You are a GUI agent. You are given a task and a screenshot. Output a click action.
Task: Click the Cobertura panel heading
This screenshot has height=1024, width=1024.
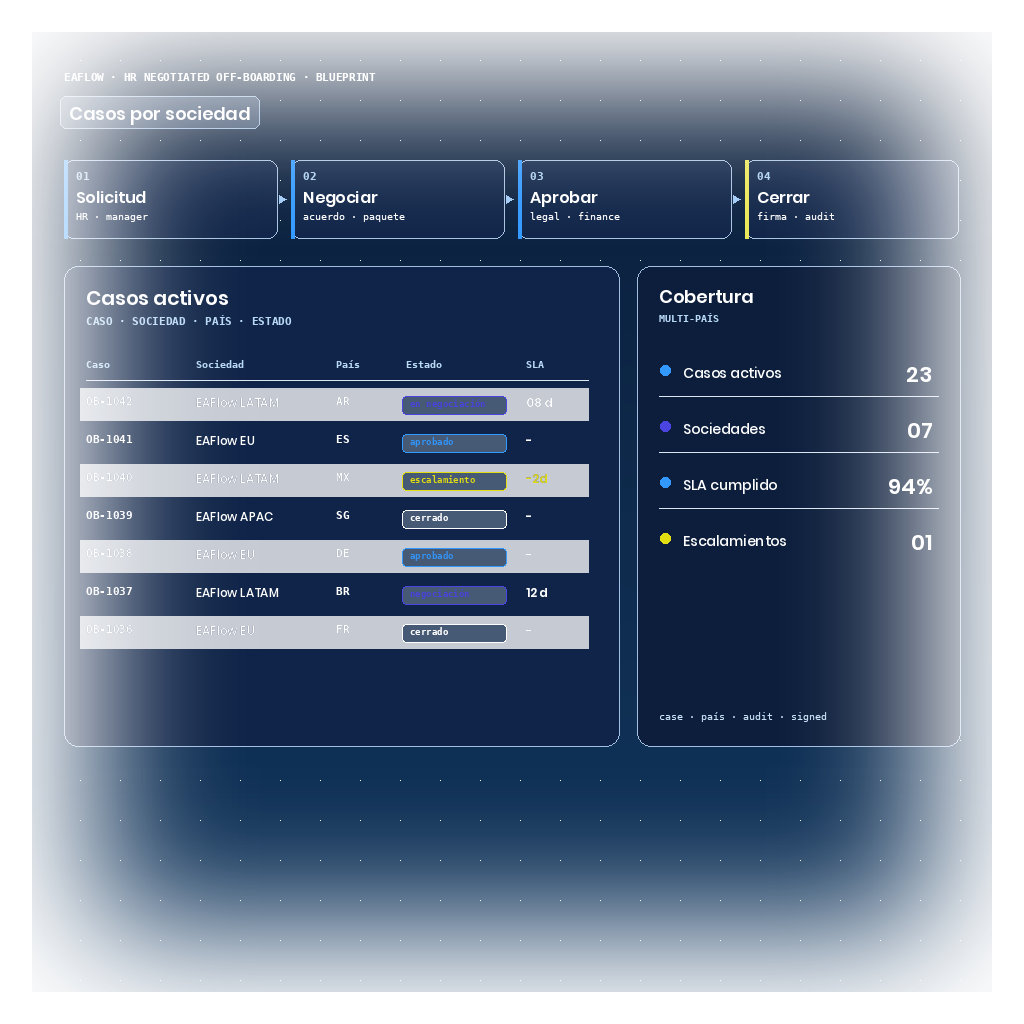706,297
